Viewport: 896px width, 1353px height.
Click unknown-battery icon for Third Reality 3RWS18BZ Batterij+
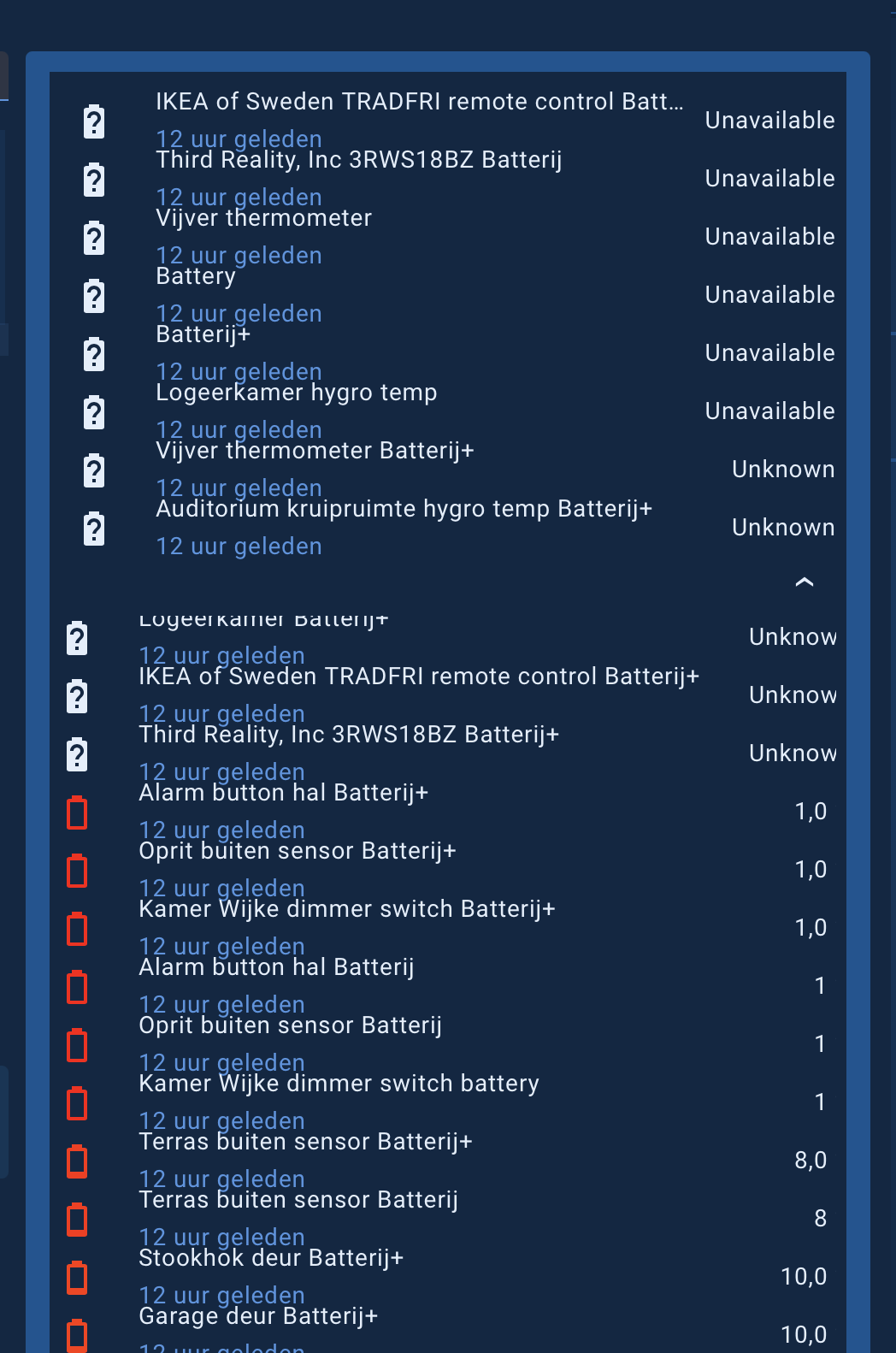pyautogui.click(x=77, y=754)
